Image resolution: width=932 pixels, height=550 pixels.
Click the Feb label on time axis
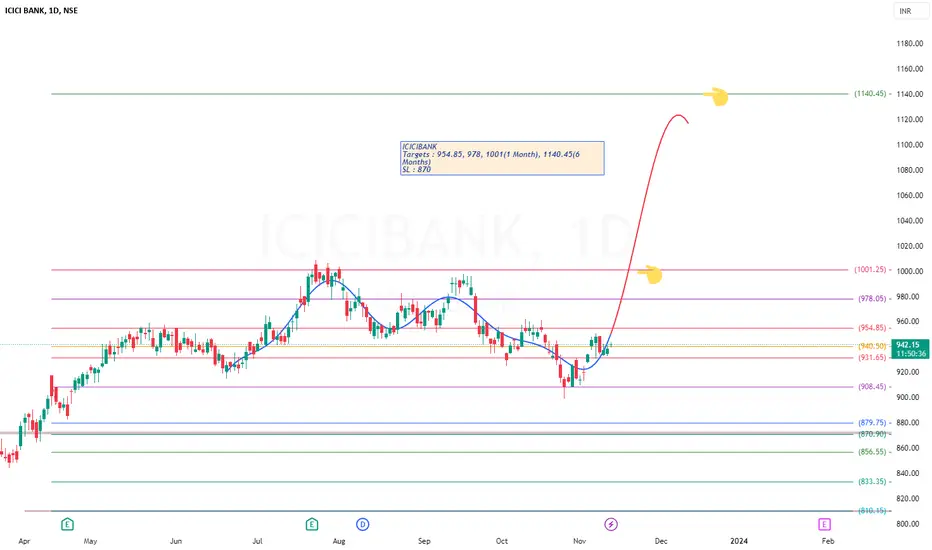pyautogui.click(x=828, y=541)
